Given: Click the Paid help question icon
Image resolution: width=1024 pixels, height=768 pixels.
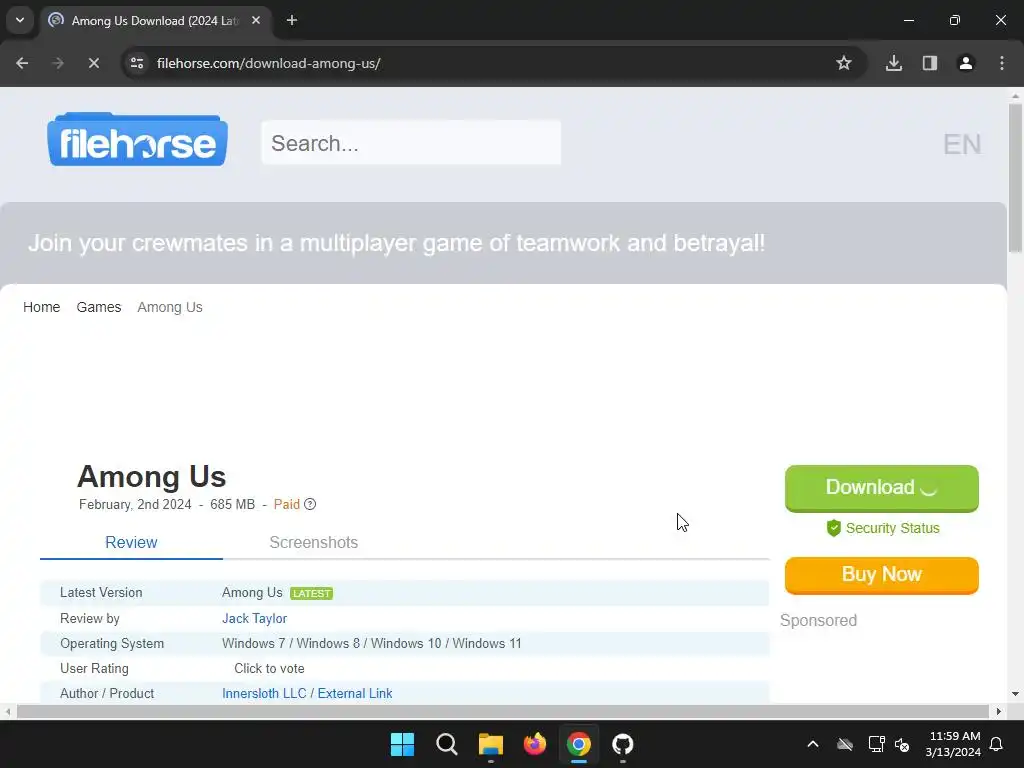Looking at the screenshot, I should pos(310,504).
